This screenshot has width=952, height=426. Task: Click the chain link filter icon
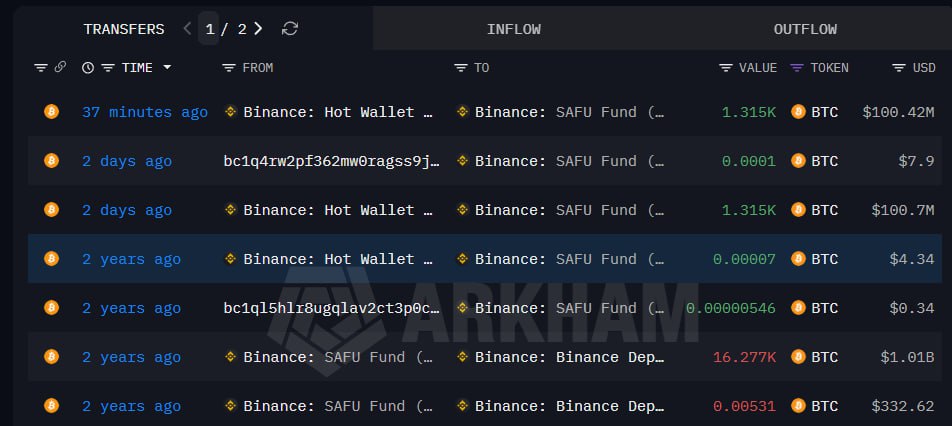coord(59,68)
